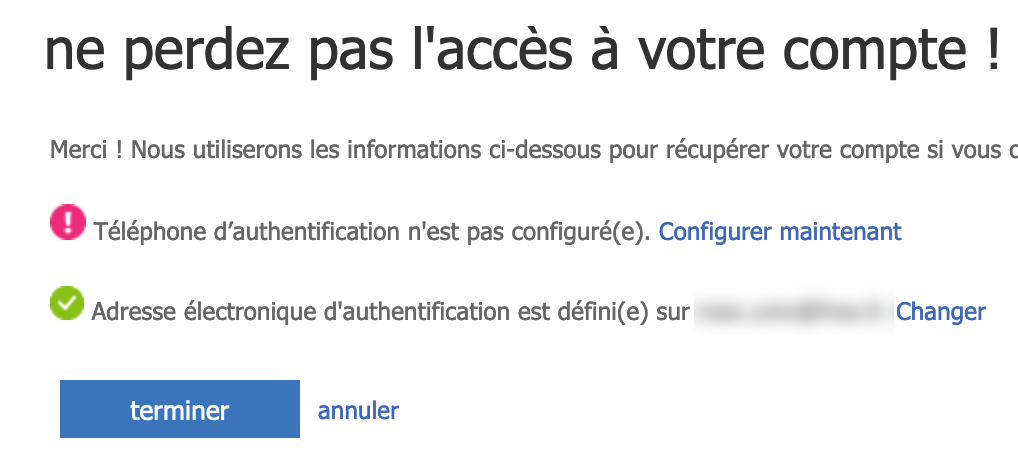Click the "est défini(e) sur" phrase

click(603, 312)
